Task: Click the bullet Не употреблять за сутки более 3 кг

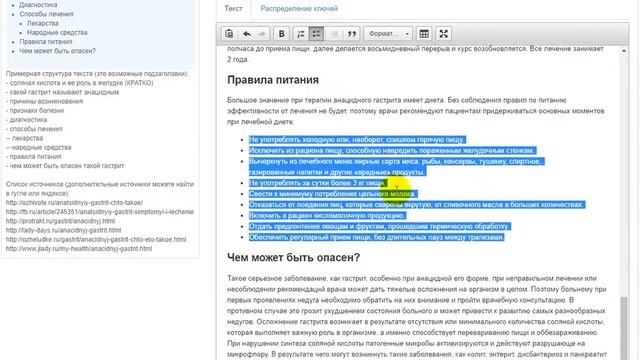Action: (x=317, y=183)
